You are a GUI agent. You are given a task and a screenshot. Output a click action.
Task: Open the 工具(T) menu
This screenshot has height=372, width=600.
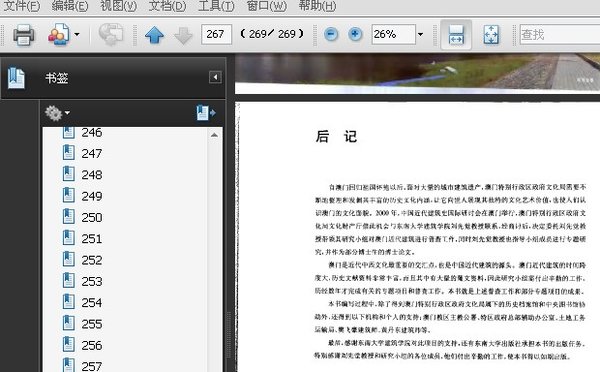point(216,6)
